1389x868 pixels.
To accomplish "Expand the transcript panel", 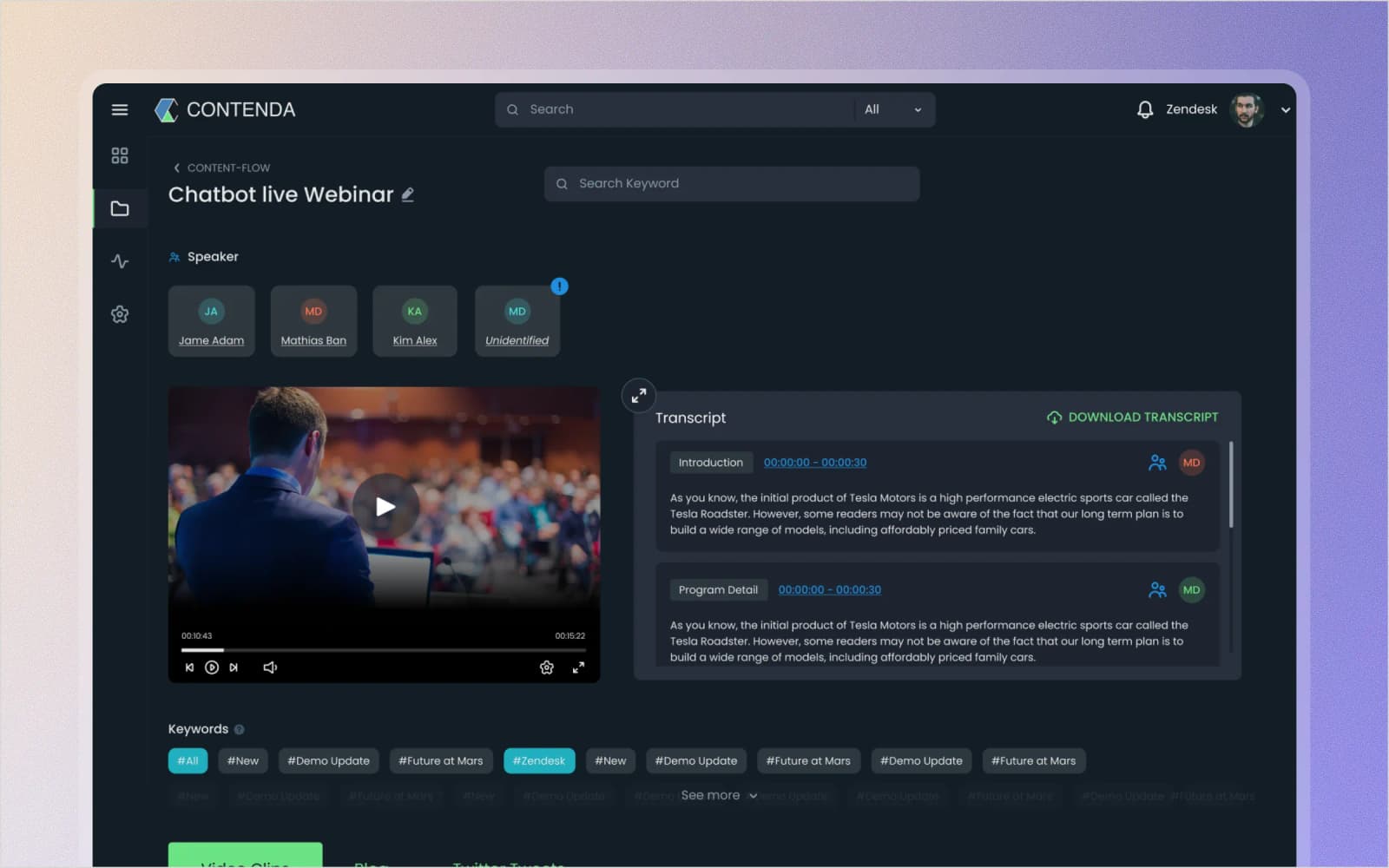I will click(639, 396).
